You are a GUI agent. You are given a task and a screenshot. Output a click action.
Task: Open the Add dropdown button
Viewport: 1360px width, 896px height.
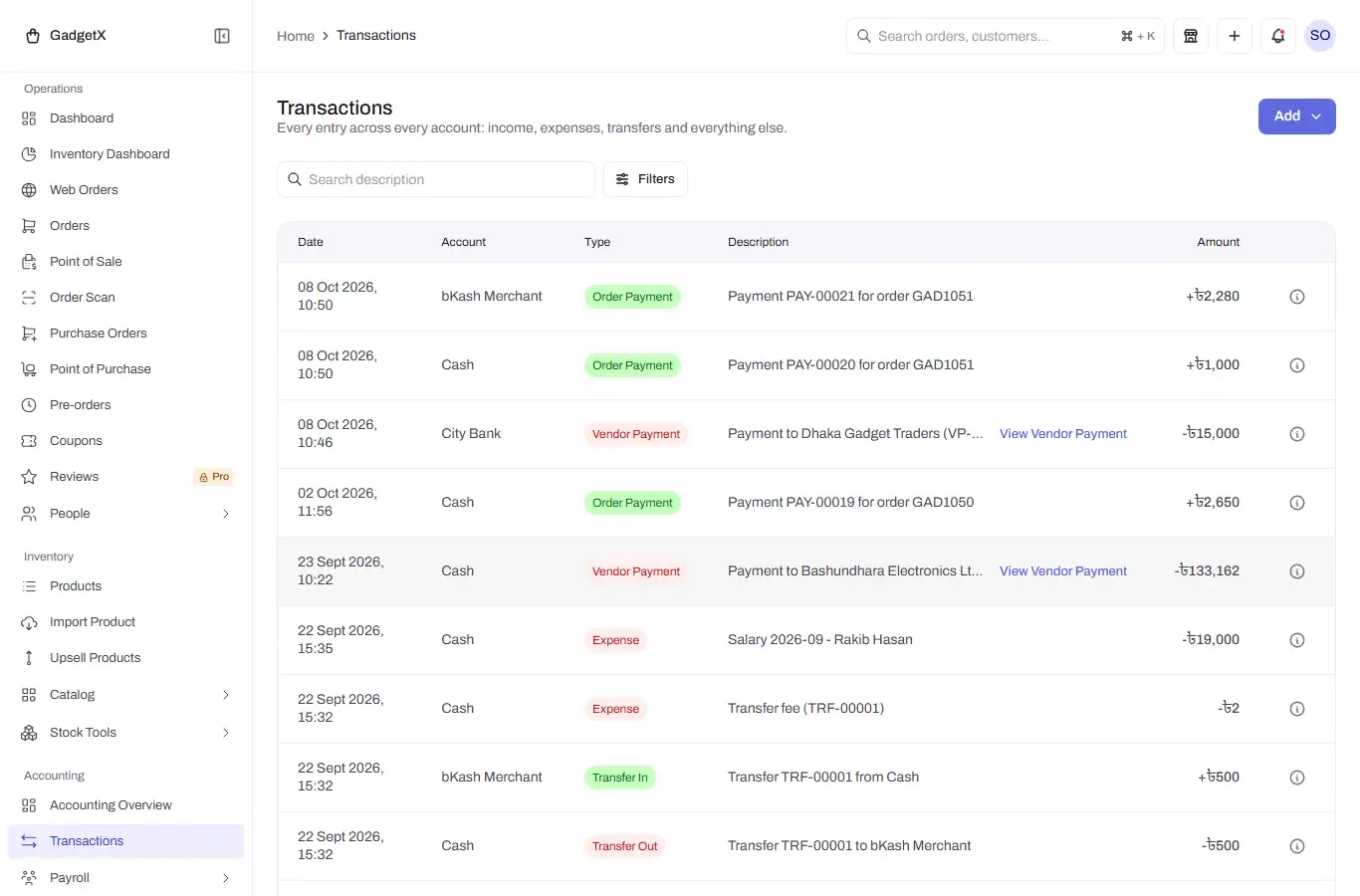(x=1296, y=116)
